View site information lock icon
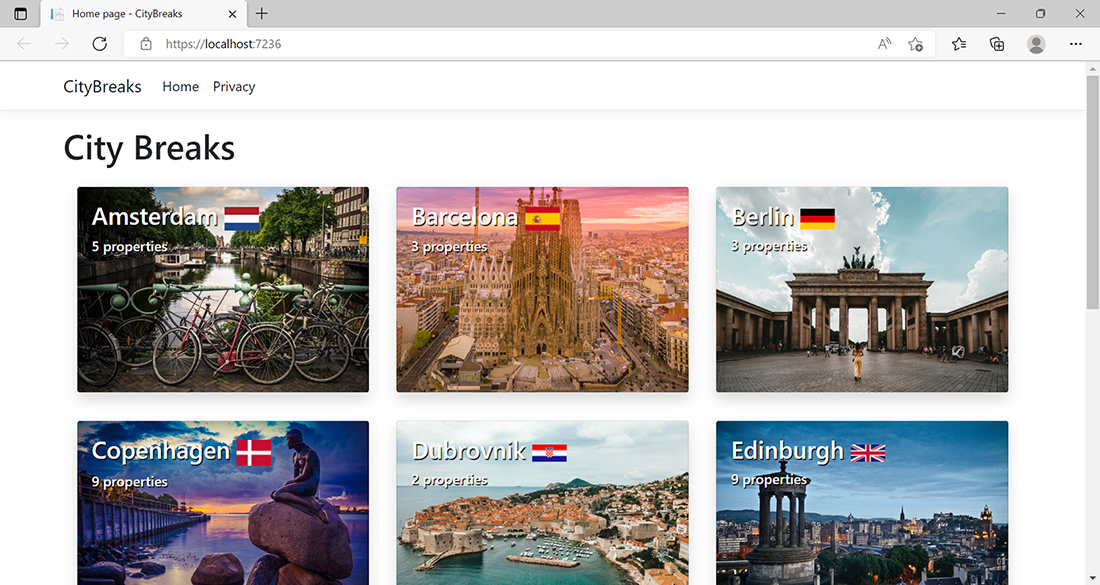Viewport: 1100px width, 585px height. click(146, 43)
